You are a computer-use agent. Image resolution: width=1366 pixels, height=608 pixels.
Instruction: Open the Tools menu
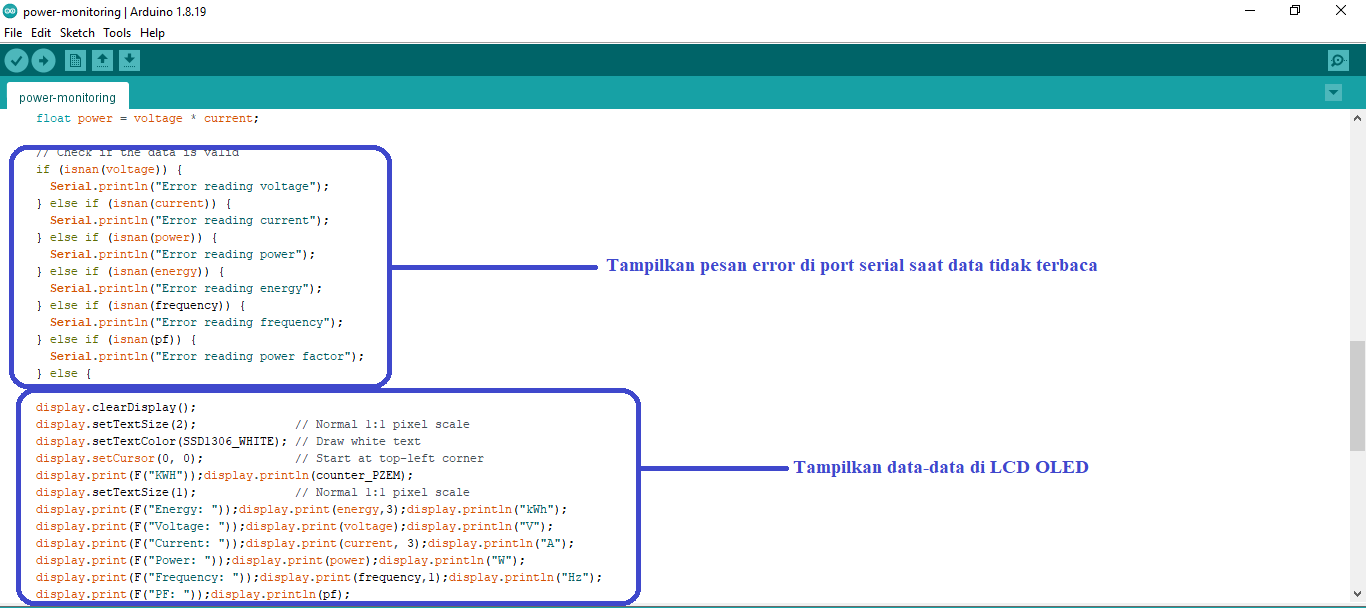point(117,33)
